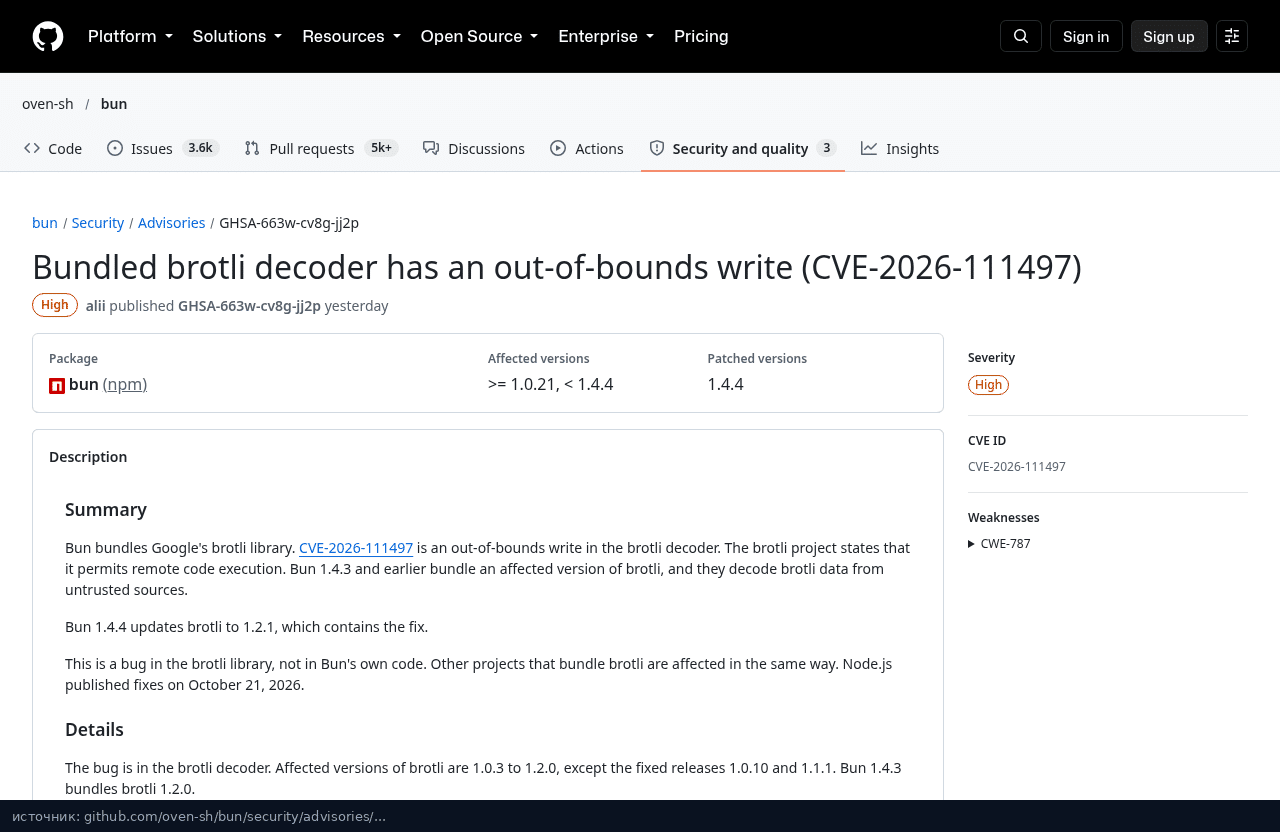This screenshot has width=1280, height=832.
Task: Open the appearance settings sliders icon
Action: point(1232,37)
